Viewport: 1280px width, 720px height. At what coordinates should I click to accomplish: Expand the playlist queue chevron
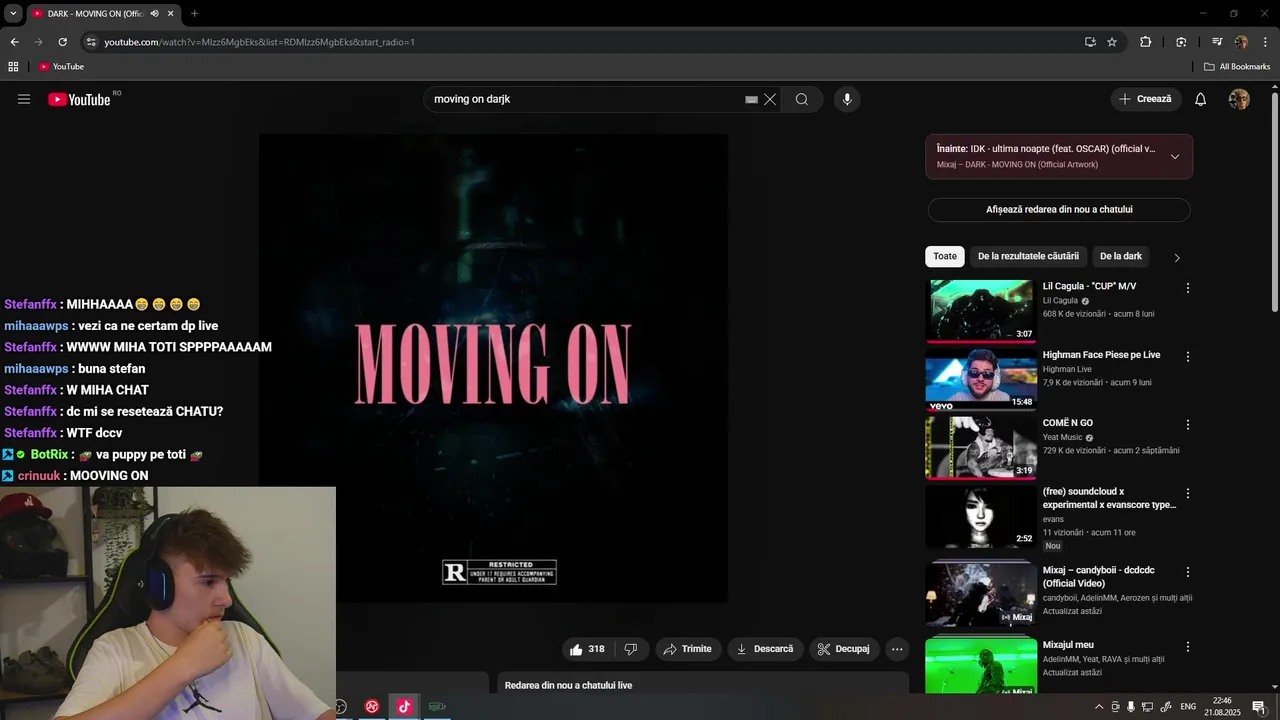coord(1175,157)
